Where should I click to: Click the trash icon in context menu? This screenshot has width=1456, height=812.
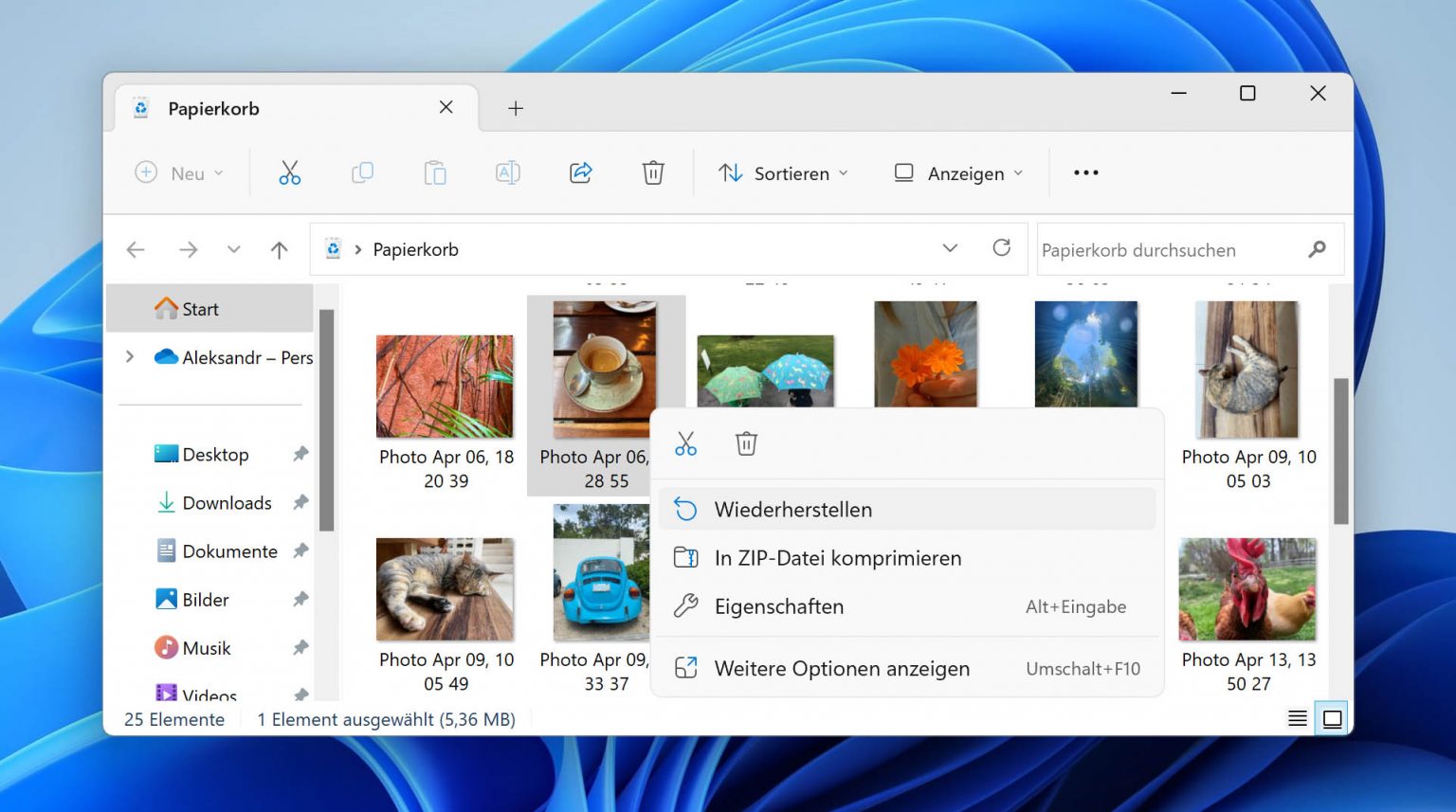point(746,443)
